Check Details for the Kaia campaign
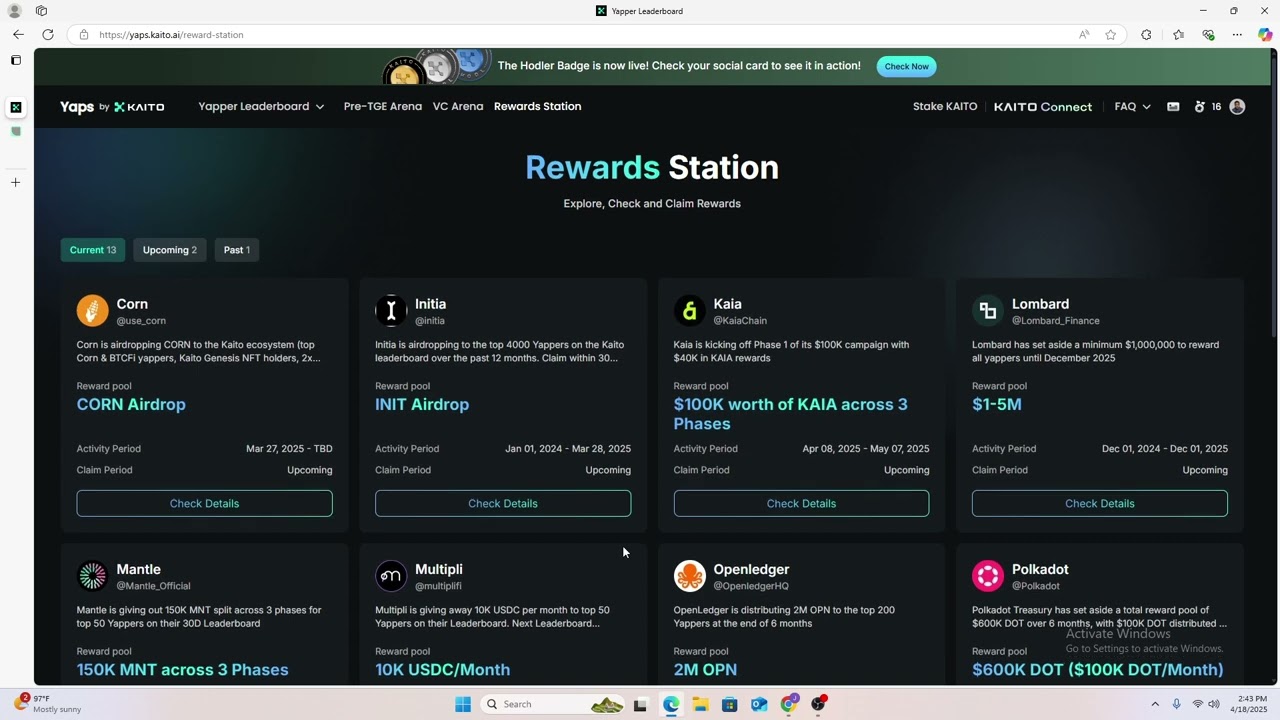This screenshot has height=720, width=1280. click(801, 503)
